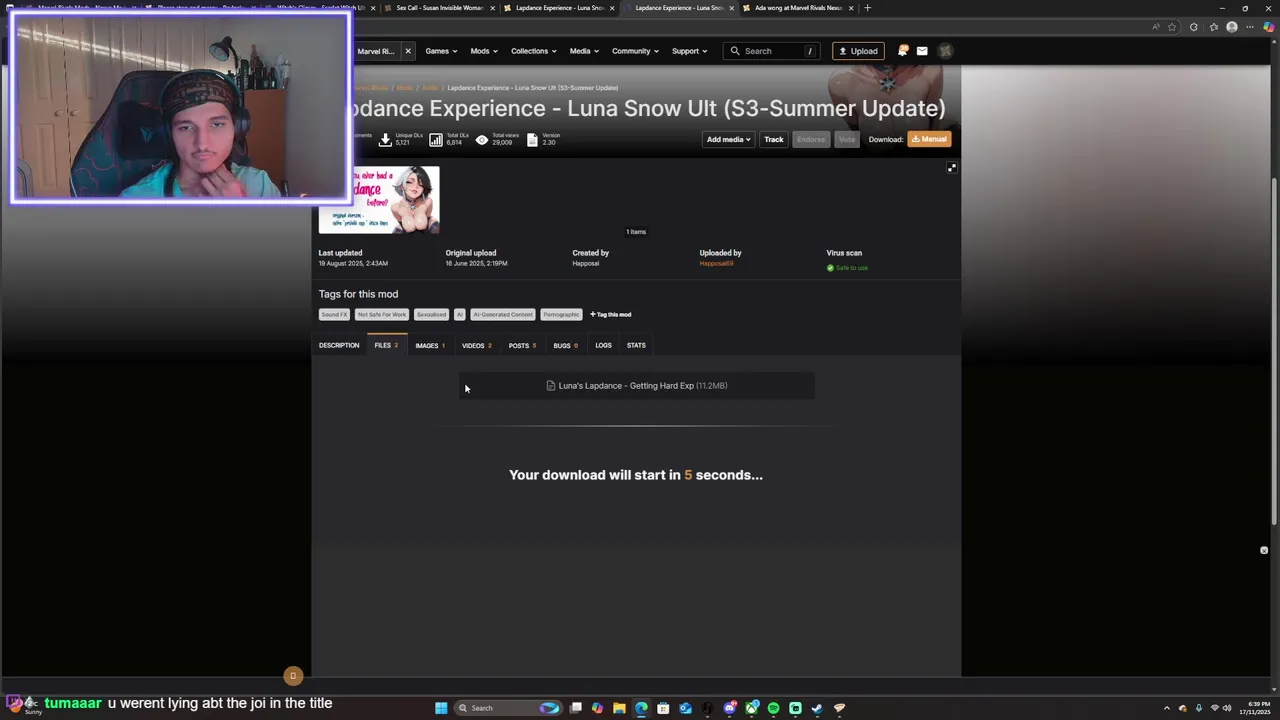Switch to the Posts tab
This screenshot has width=1280, height=720.
point(522,346)
